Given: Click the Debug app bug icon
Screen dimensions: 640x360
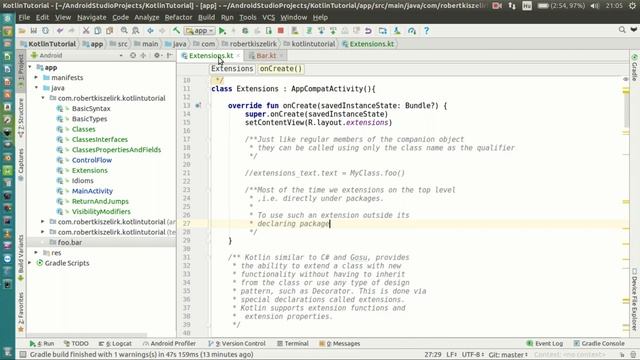Looking at the screenshot, I should 245,31.
